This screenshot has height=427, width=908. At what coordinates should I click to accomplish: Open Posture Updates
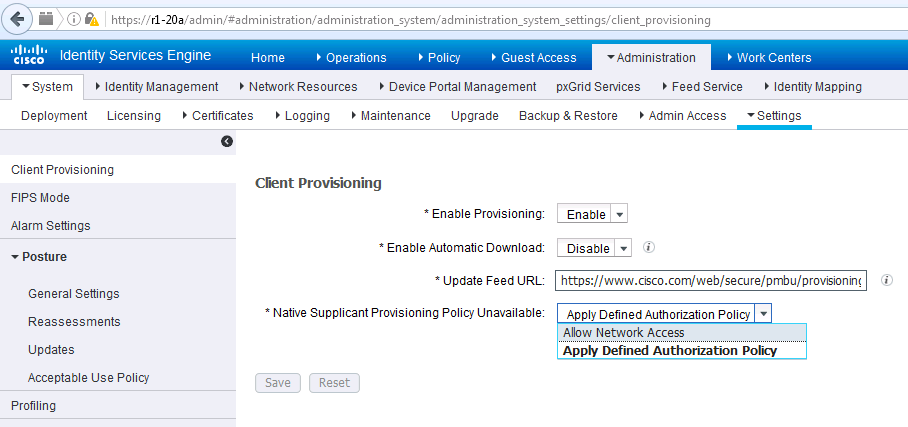[x=51, y=350]
